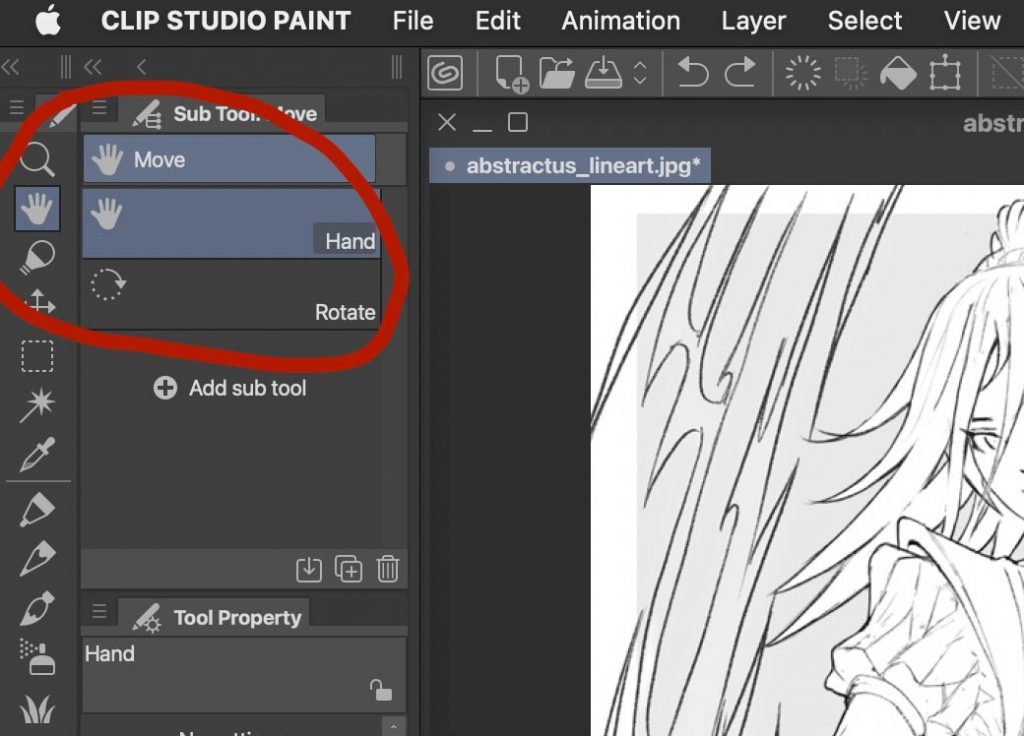1024x736 pixels.
Task: Select the Eyedropper tool
Action: tap(37, 450)
